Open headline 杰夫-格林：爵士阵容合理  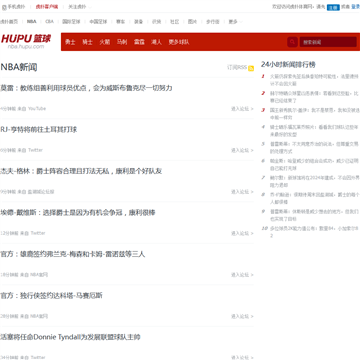(x=81, y=171)
